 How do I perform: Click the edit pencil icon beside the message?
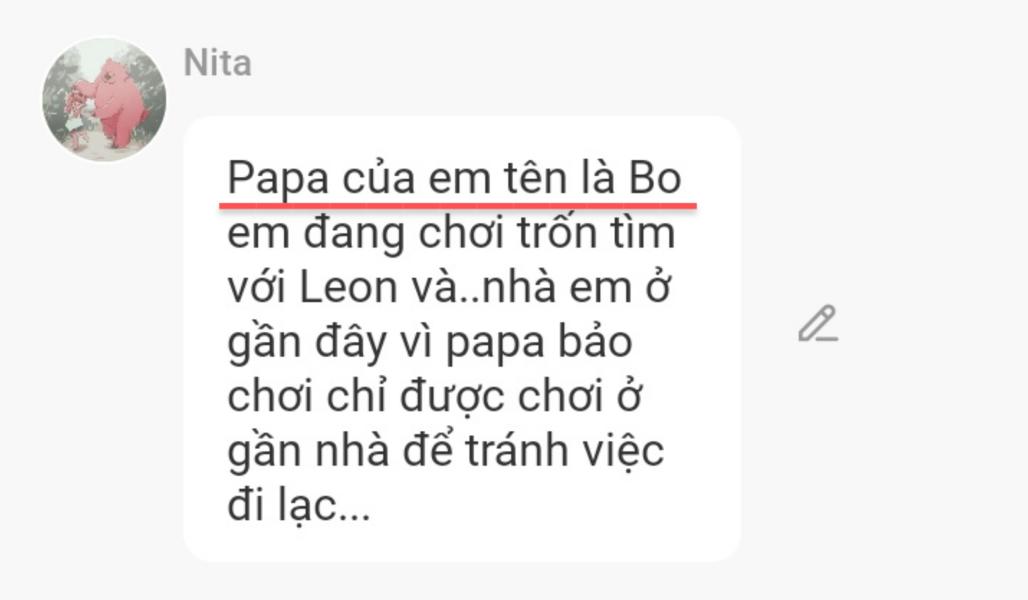pyautogui.click(x=817, y=325)
